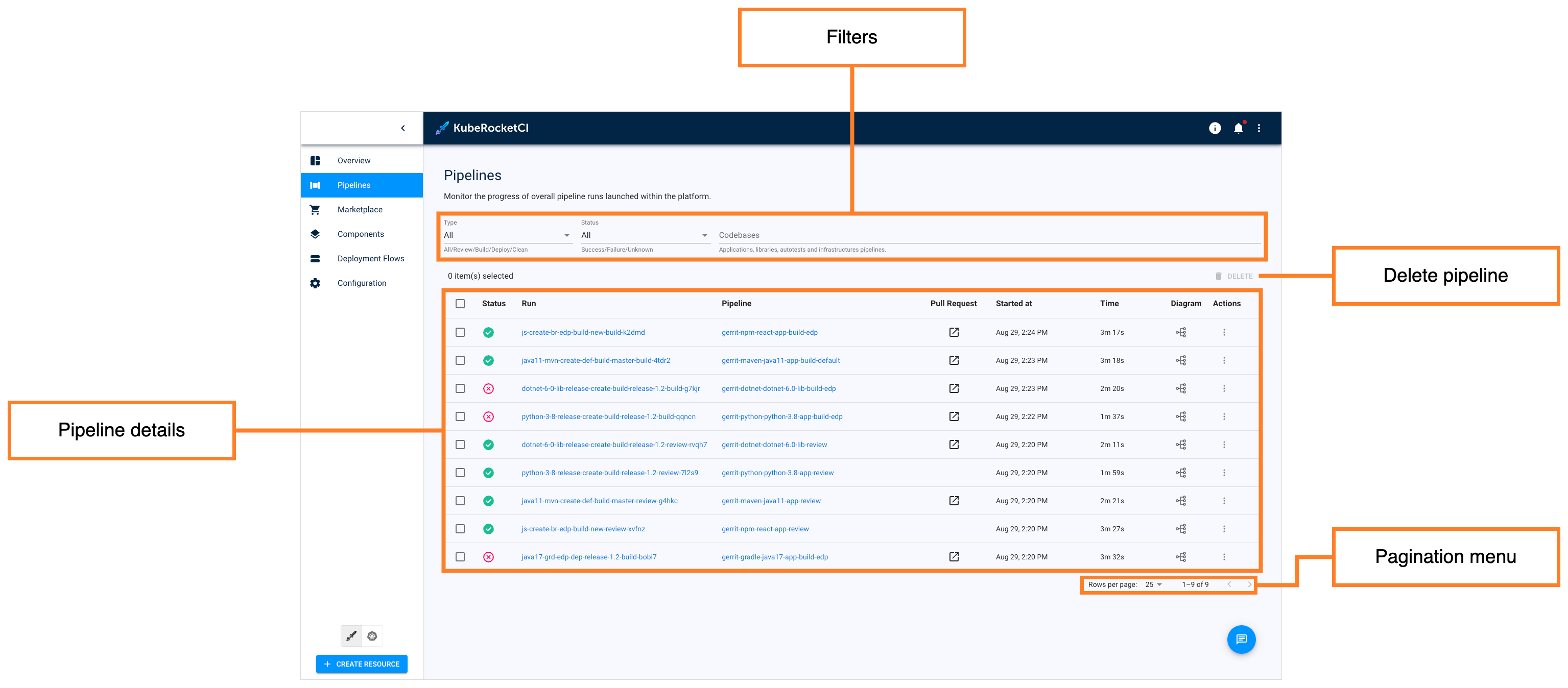Check the java11 master-review-g4hkc row checkbox
1568x688 pixels.
point(460,501)
